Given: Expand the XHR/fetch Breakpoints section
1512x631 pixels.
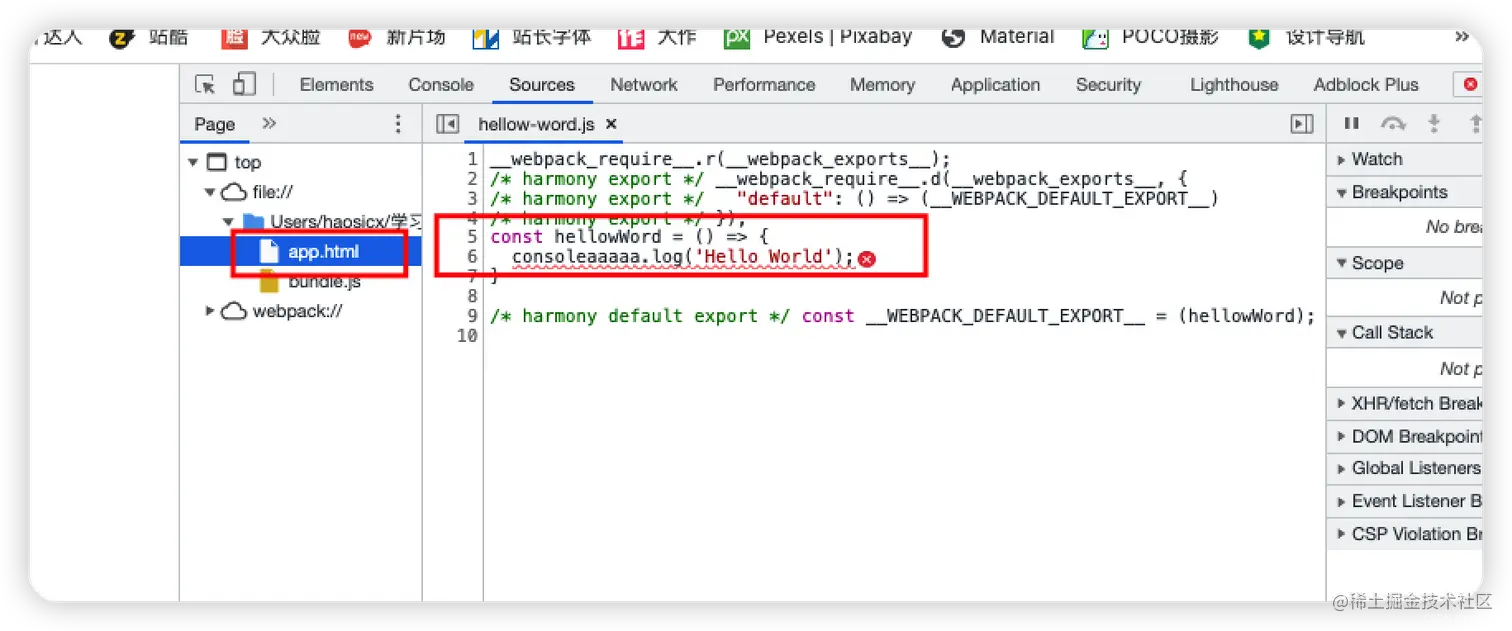Looking at the screenshot, I should (1404, 403).
